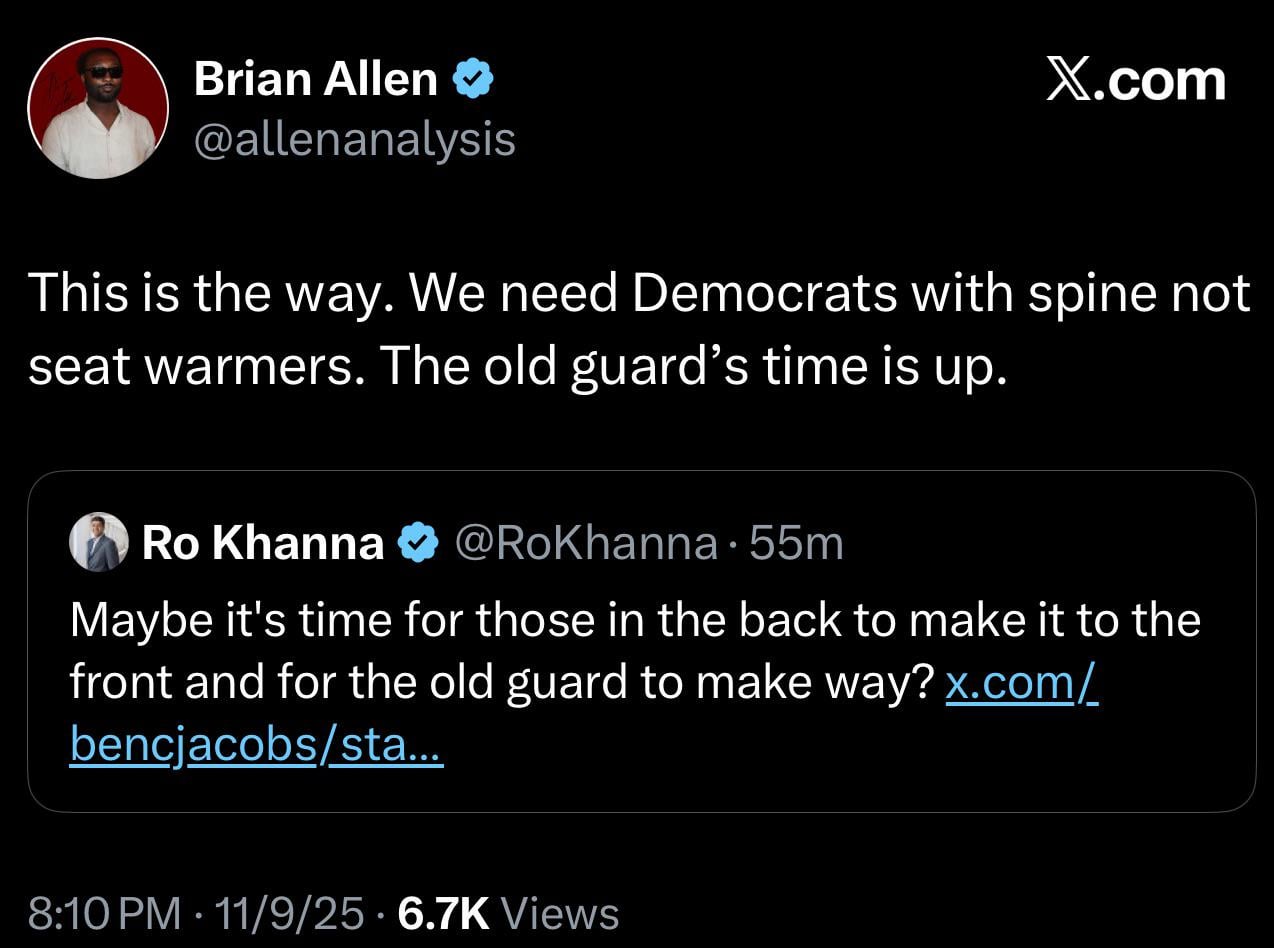Click Ro Khanna's name in quoted post
The image size is (1274, 948).
click(263, 543)
